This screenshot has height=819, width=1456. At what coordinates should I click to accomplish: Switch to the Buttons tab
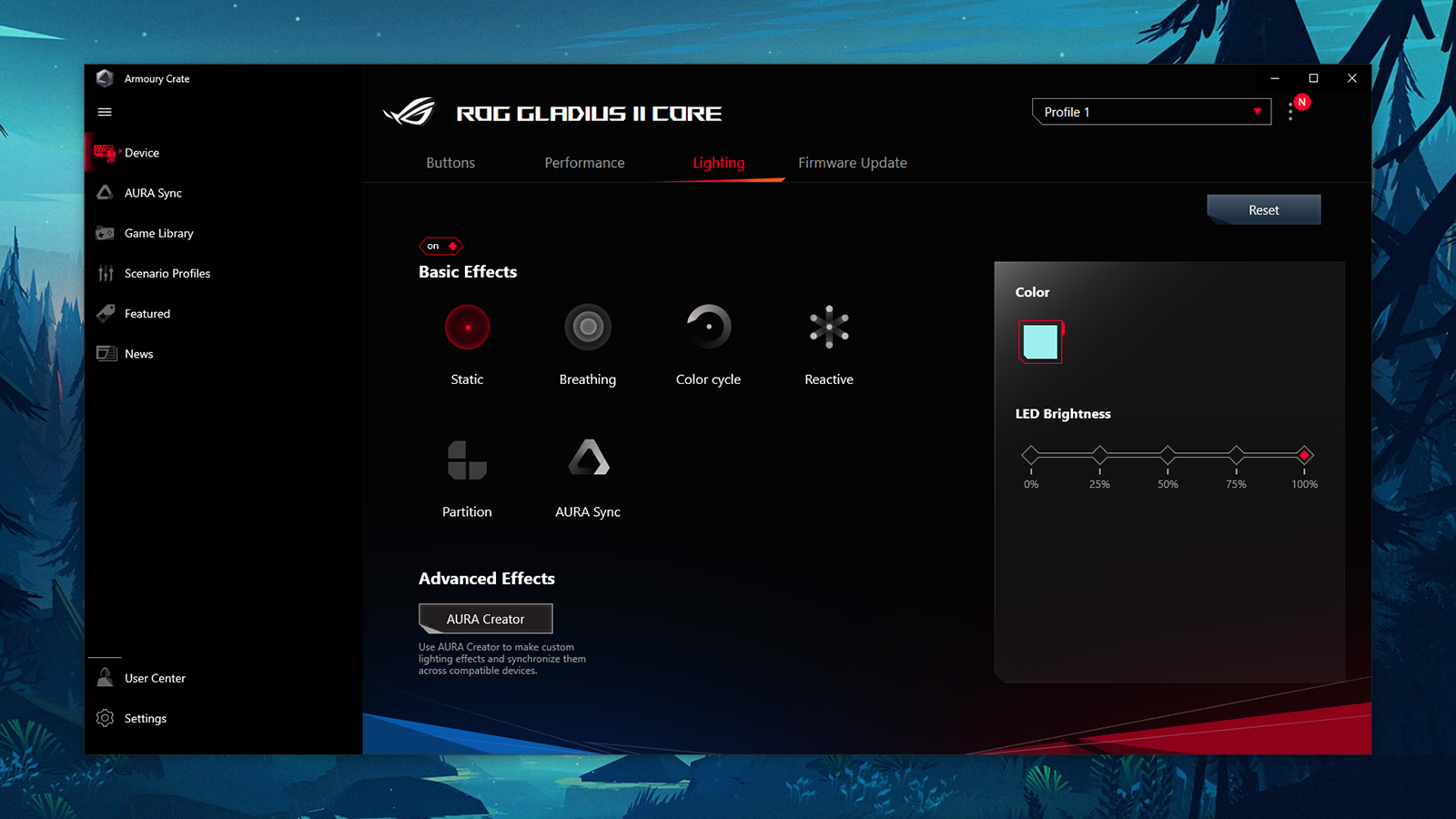(450, 163)
